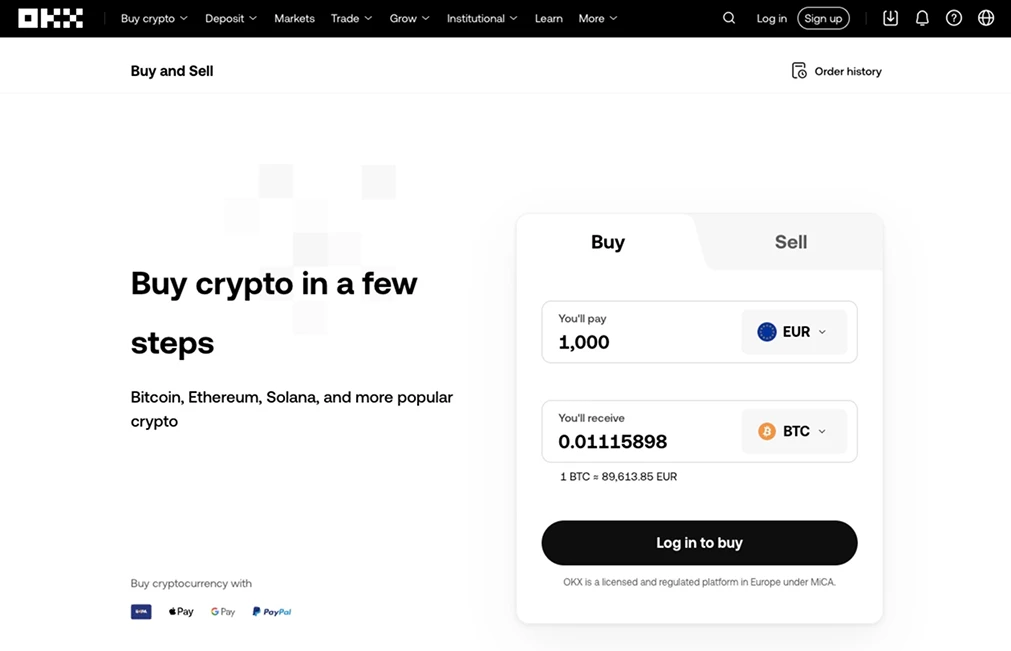Image resolution: width=1011 pixels, height=651 pixels.
Task: Click the download app icon
Action: click(x=891, y=18)
